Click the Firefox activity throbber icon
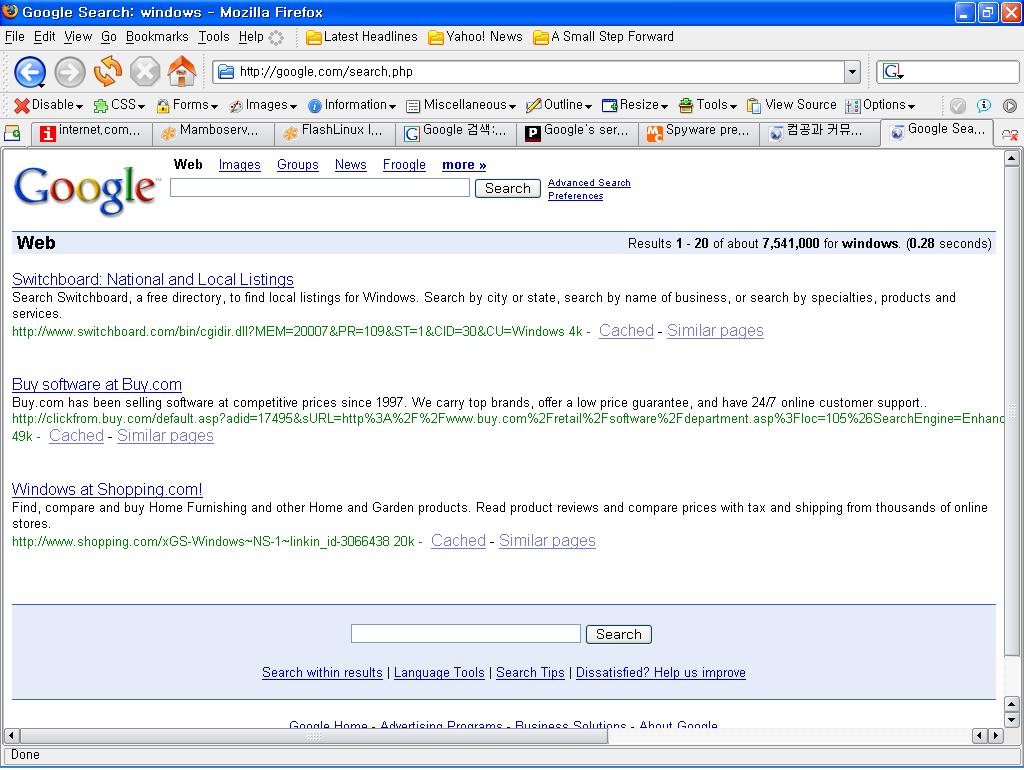Viewport: 1024px width, 770px height. 276,37
